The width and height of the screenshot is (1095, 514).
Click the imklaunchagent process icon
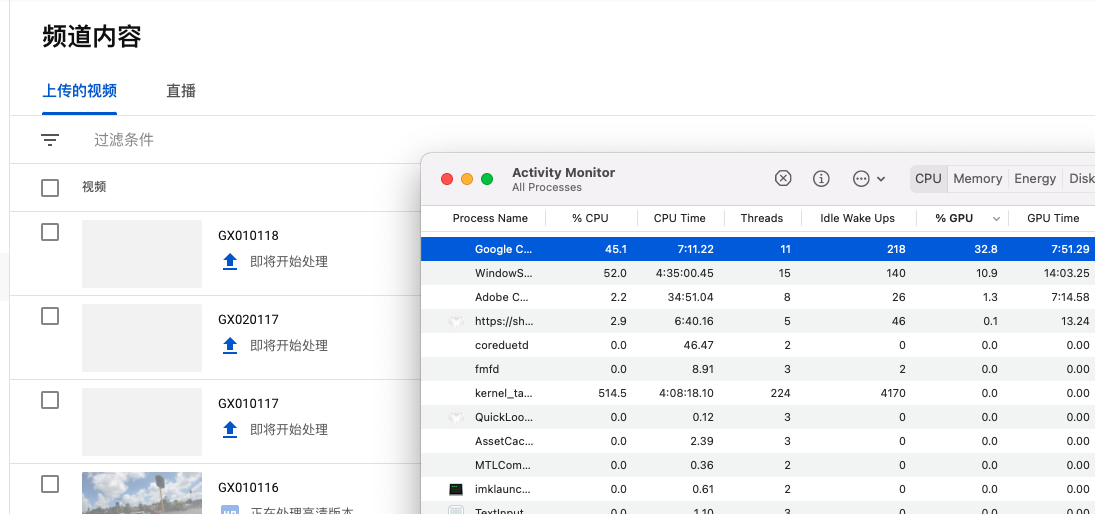pyautogui.click(x=456, y=489)
